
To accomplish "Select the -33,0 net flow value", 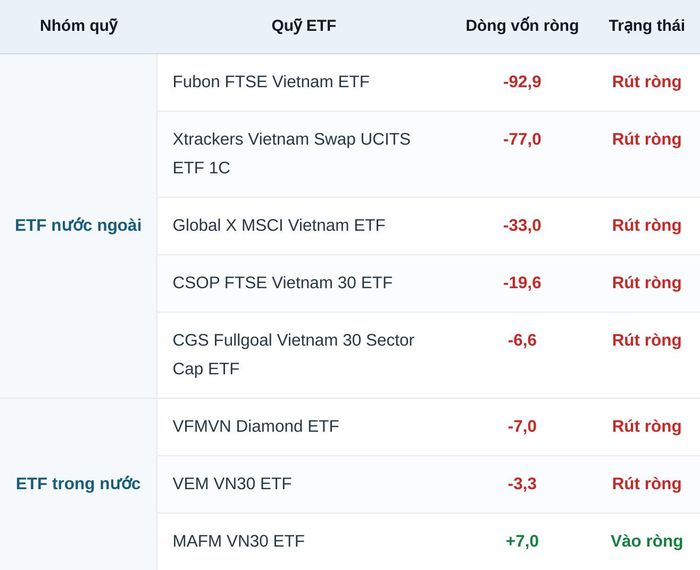I will [x=522, y=225].
